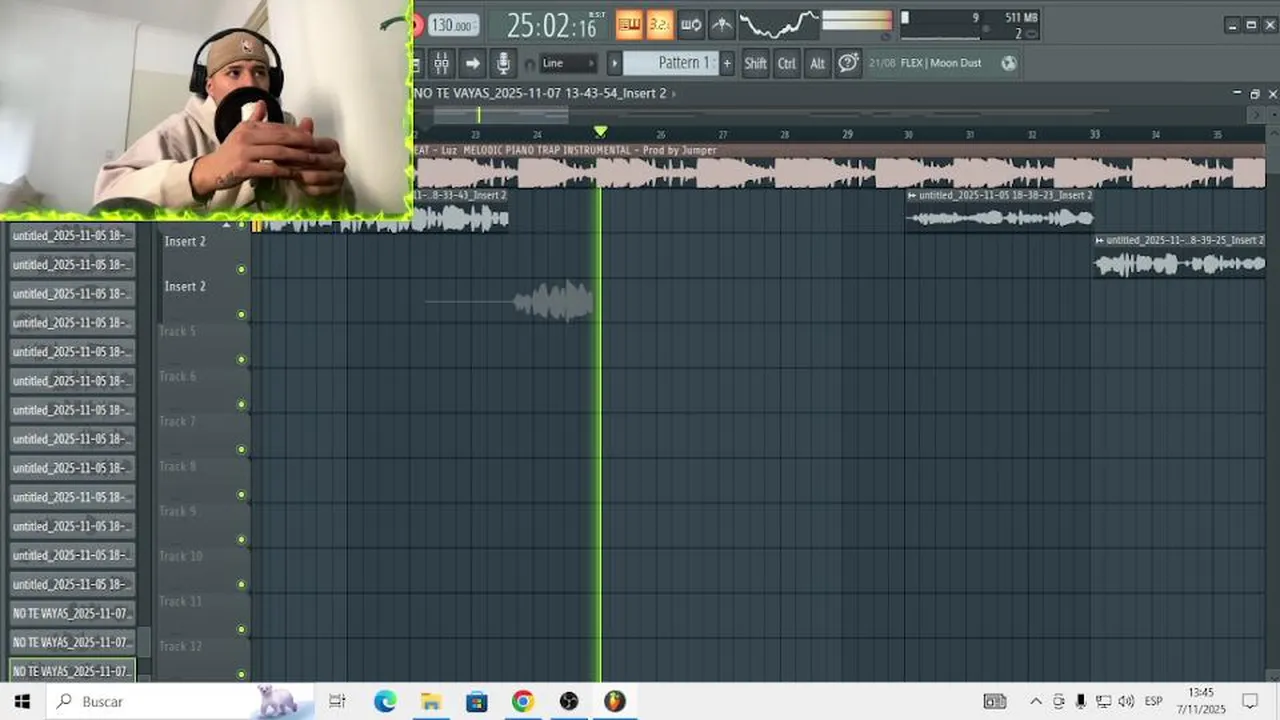Toggle the 3.2 countdown before recording icon
Viewport: 1280px width, 720px height.
tap(659, 24)
